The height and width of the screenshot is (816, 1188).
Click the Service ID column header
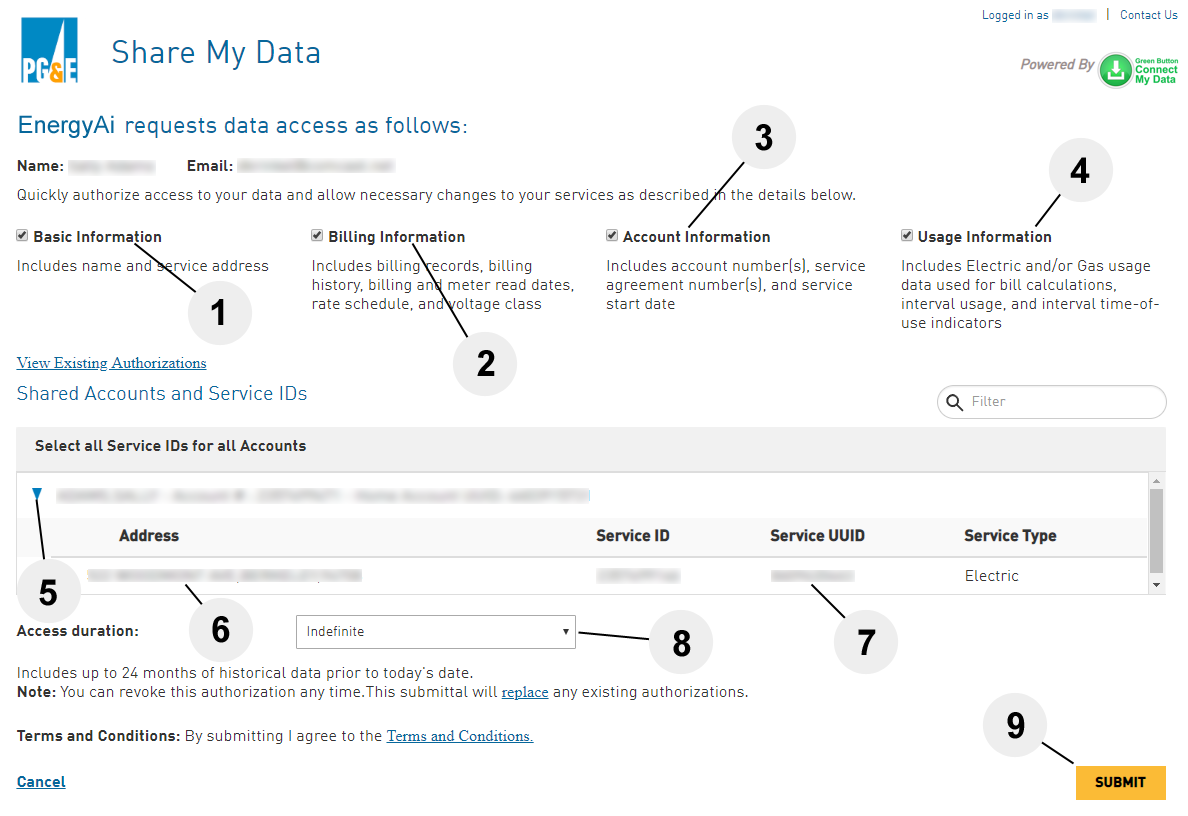633,536
